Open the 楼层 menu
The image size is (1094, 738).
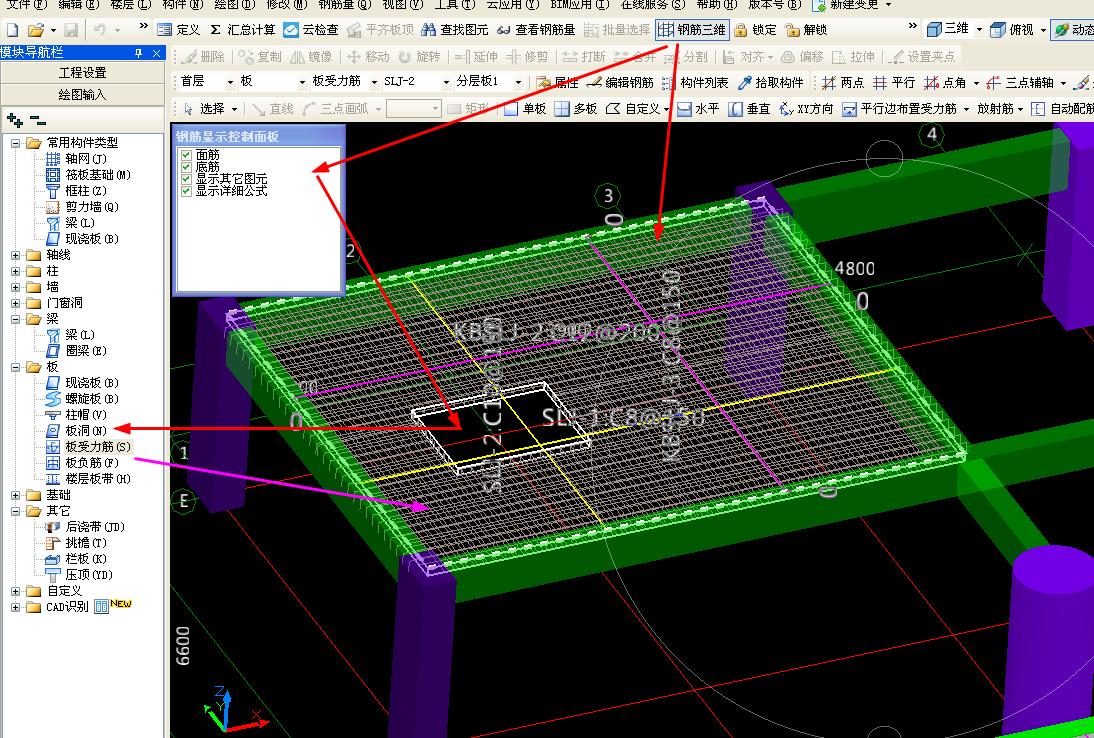click(130, 4)
